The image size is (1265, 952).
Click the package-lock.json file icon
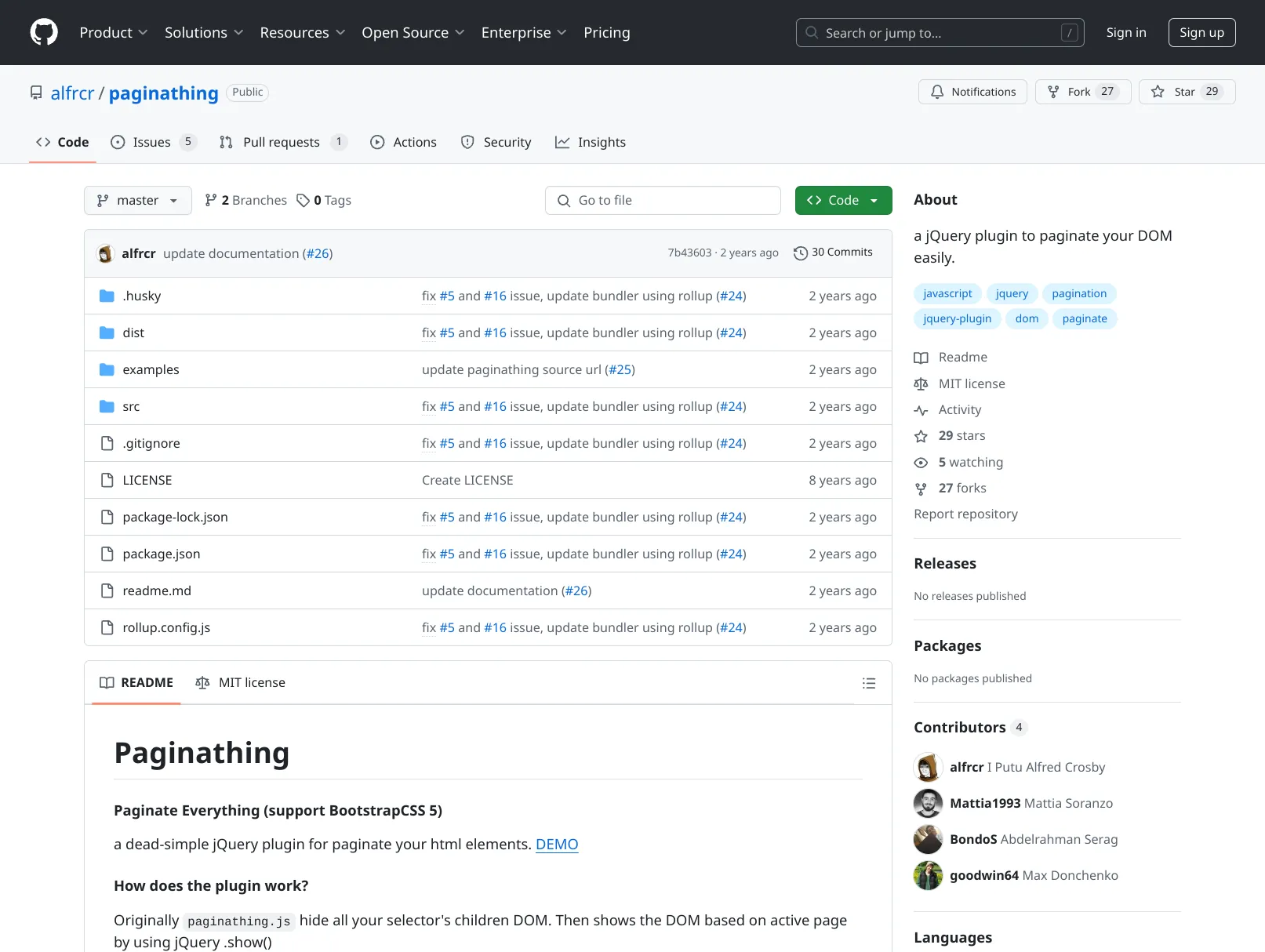(107, 517)
